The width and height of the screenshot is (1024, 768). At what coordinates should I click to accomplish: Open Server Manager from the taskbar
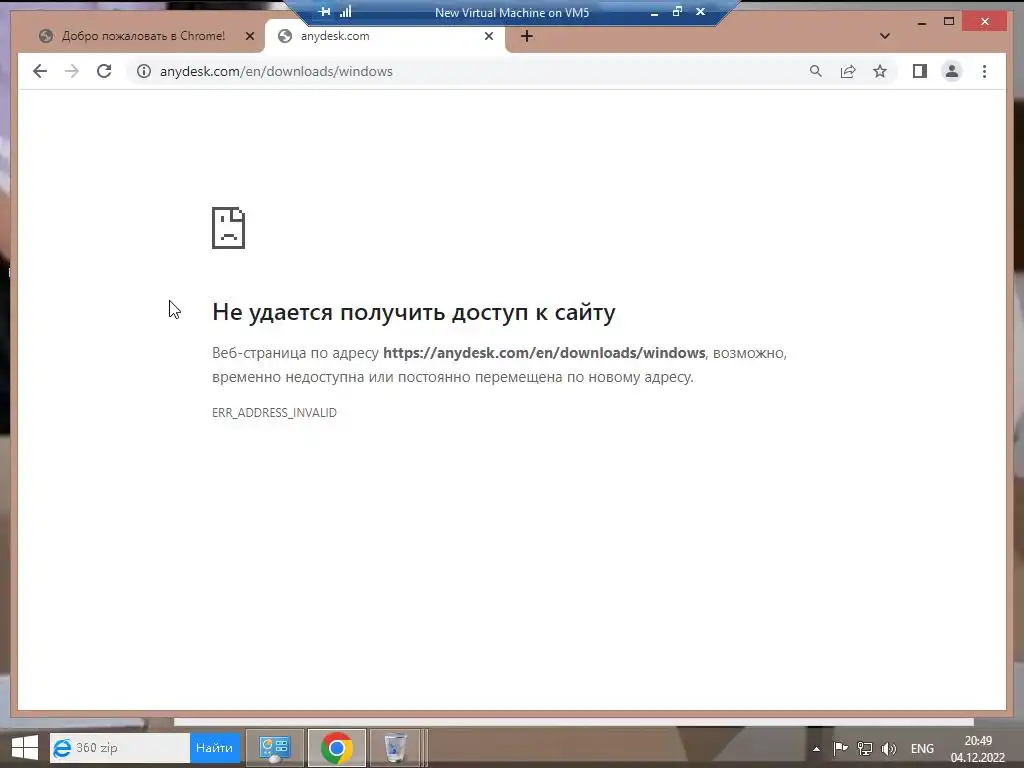point(274,747)
